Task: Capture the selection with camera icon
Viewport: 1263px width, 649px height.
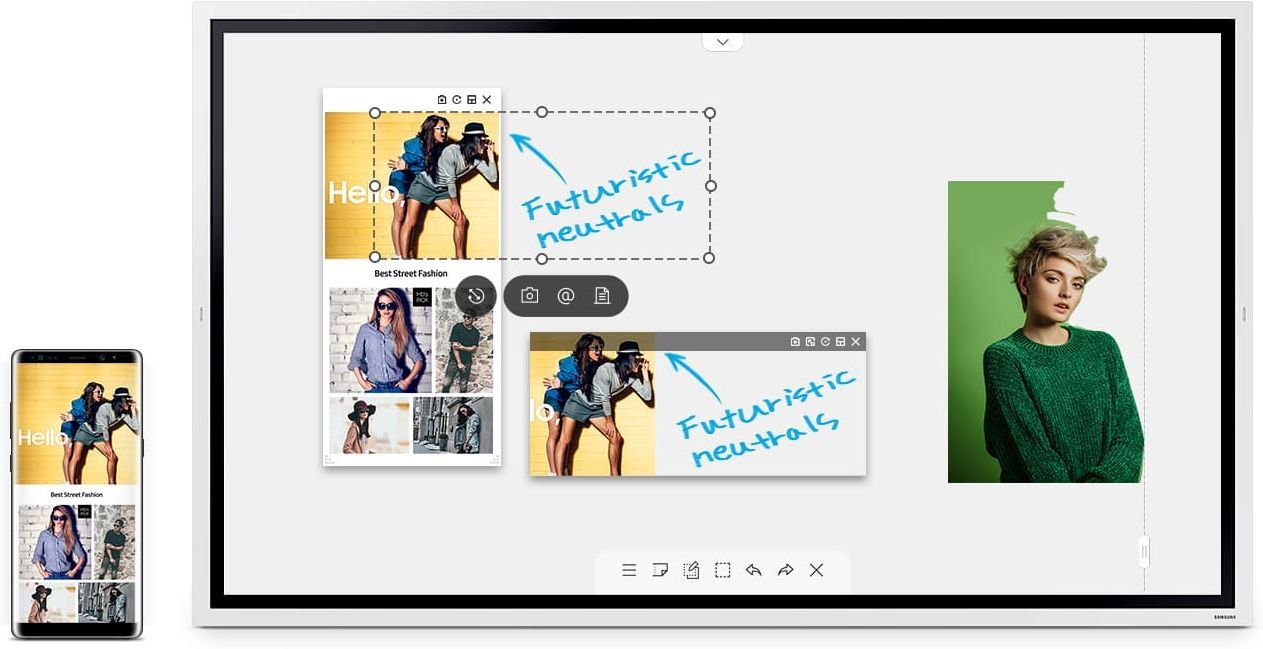Action: [x=530, y=296]
